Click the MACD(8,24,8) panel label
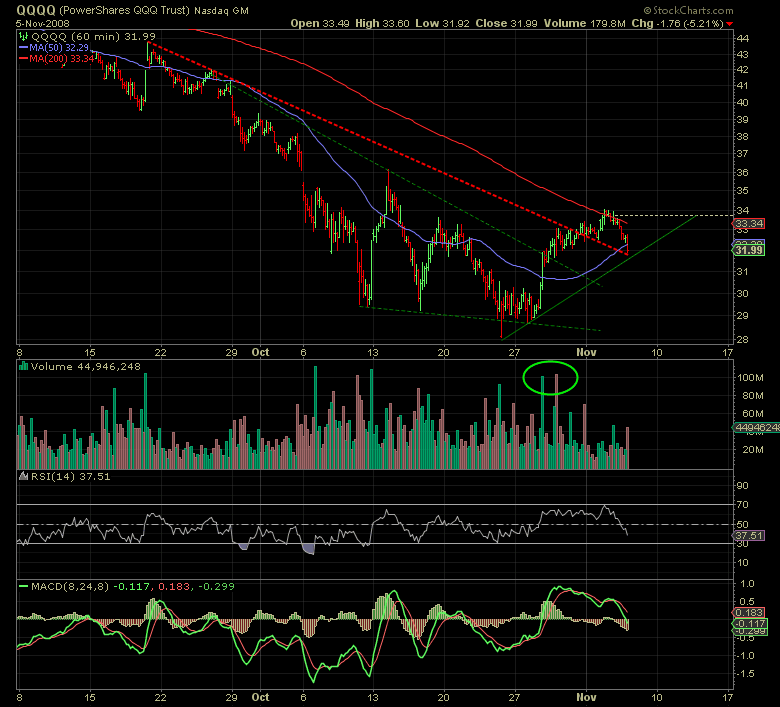 (x=70, y=587)
